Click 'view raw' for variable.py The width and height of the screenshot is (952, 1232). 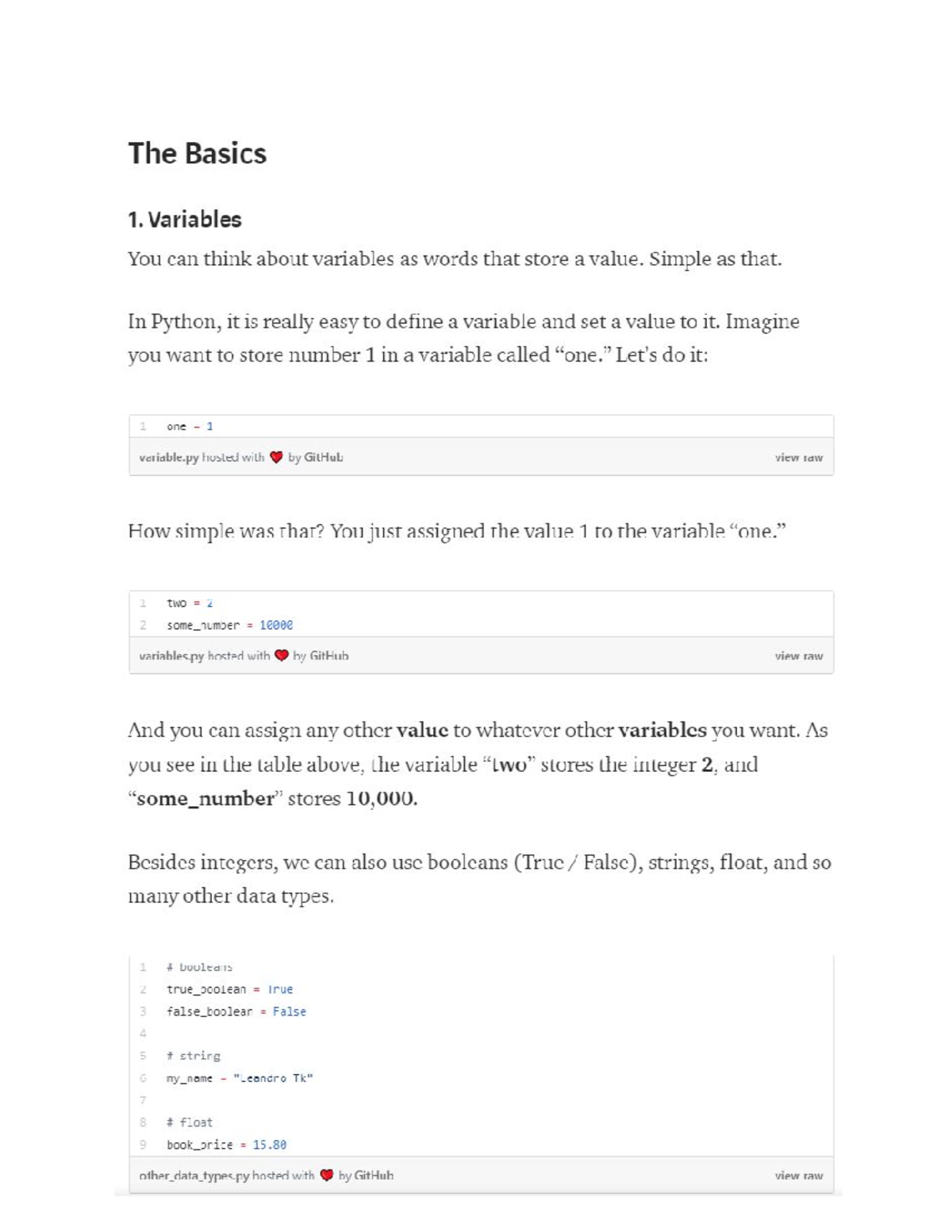click(799, 457)
